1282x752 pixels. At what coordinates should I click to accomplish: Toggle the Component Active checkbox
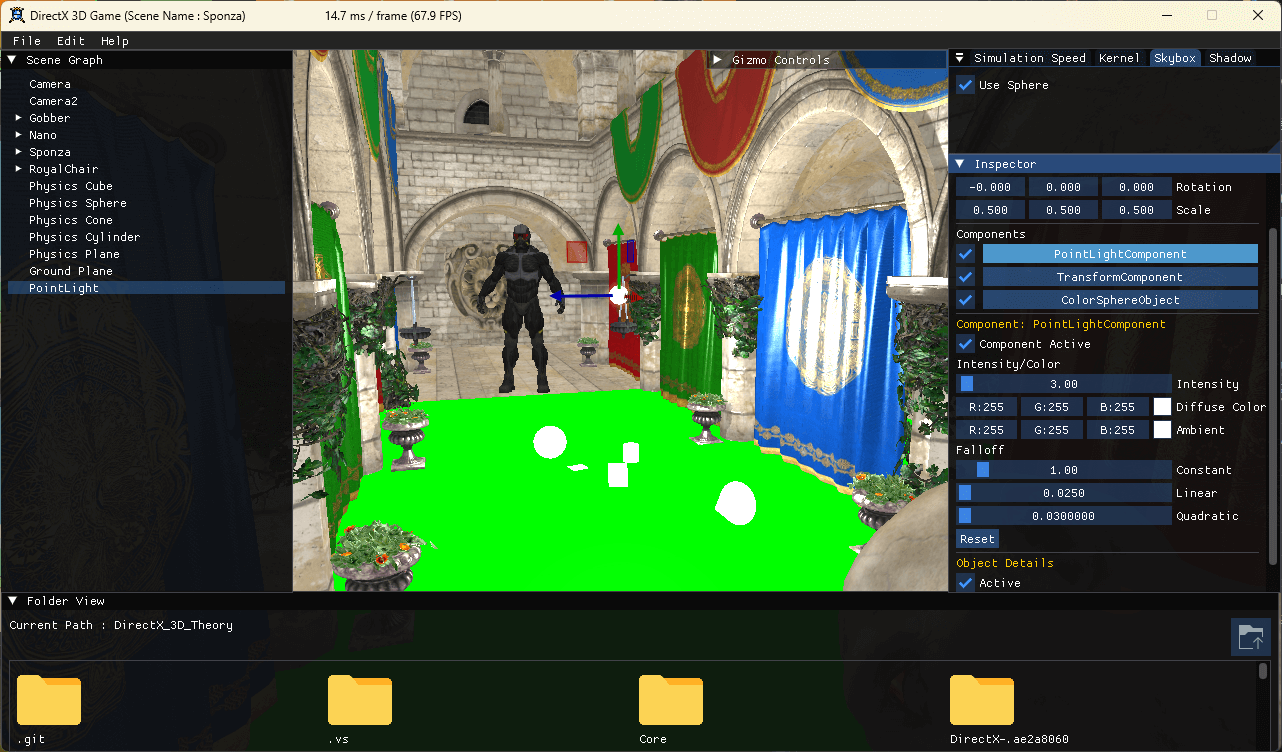tap(965, 344)
